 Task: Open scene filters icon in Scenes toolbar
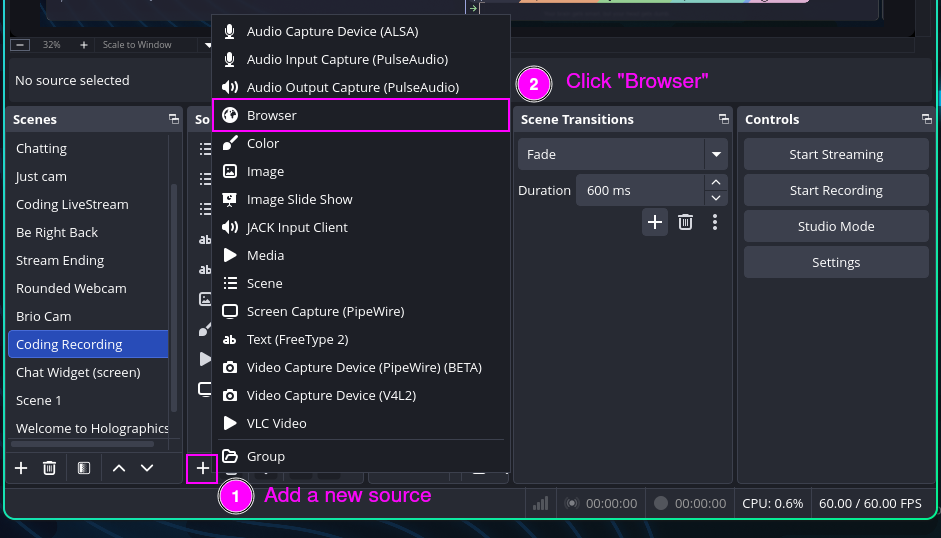(84, 468)
